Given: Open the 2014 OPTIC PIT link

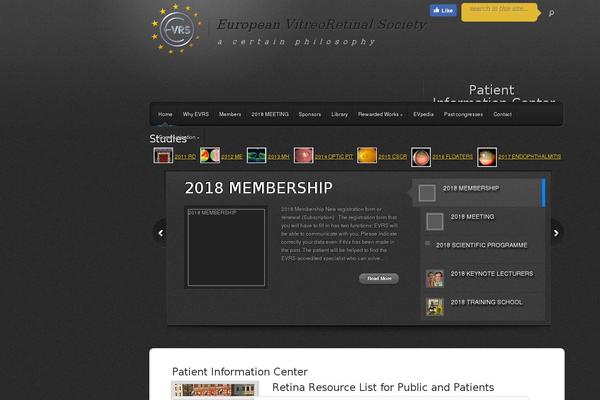Looking at the screenshot, I should coord(334,157).
